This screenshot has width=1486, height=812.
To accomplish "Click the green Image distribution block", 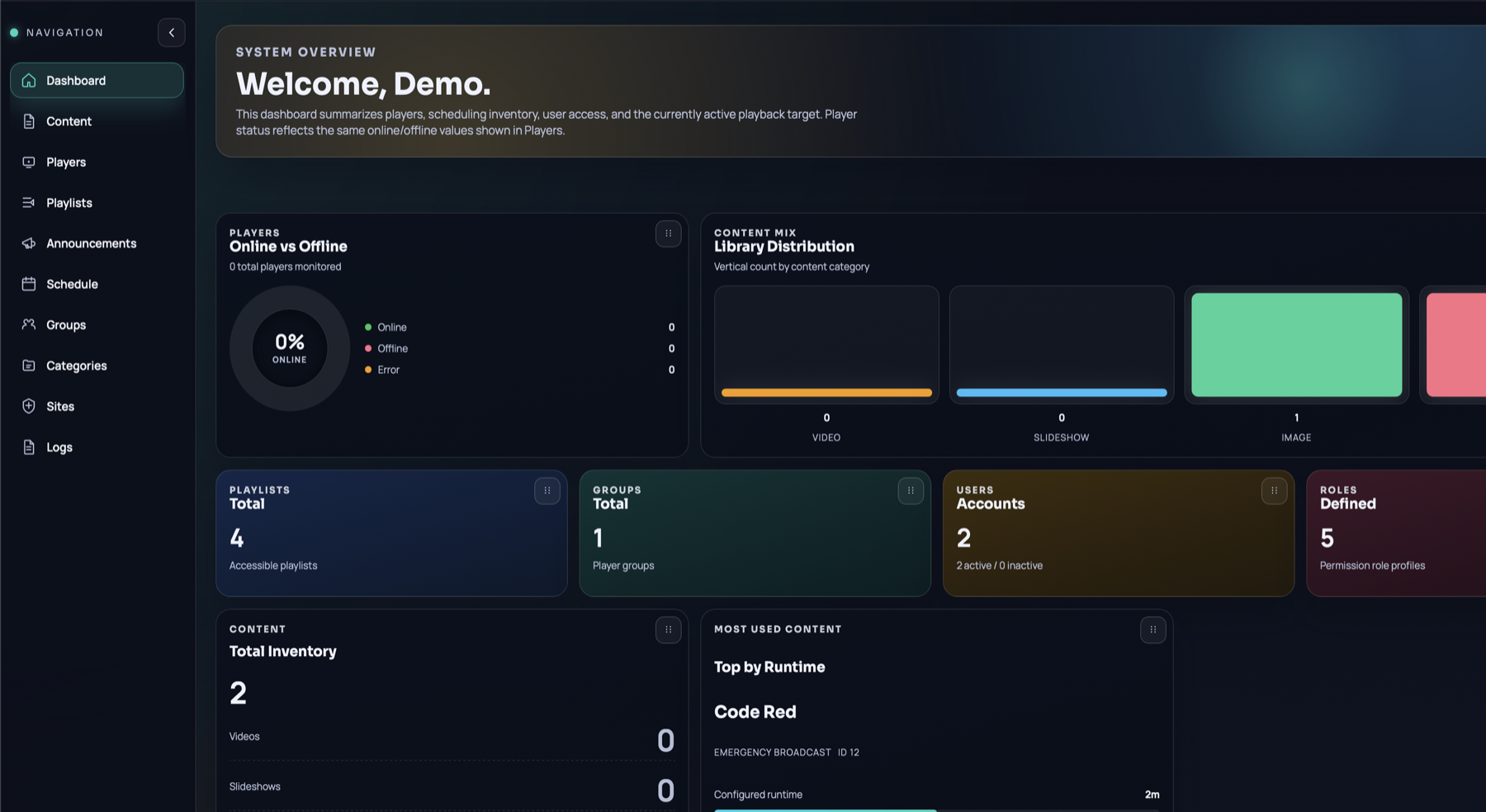I will (1295, 345).
